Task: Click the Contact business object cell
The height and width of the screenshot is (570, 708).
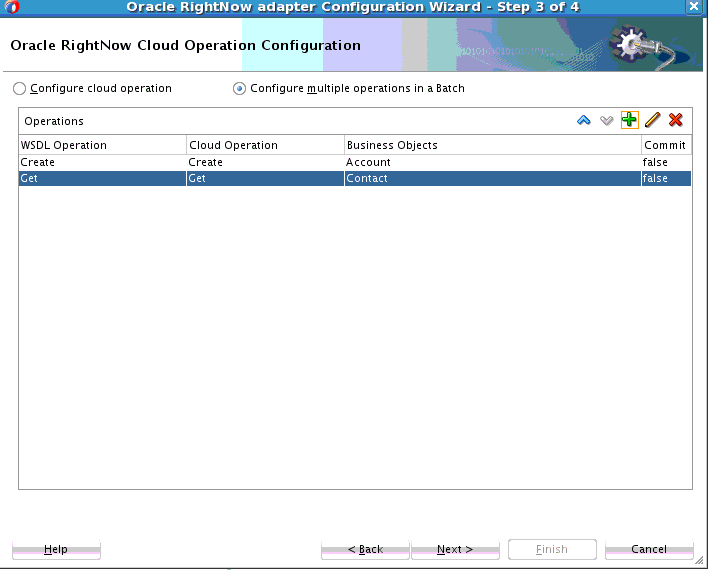Action: pos(493,178)
